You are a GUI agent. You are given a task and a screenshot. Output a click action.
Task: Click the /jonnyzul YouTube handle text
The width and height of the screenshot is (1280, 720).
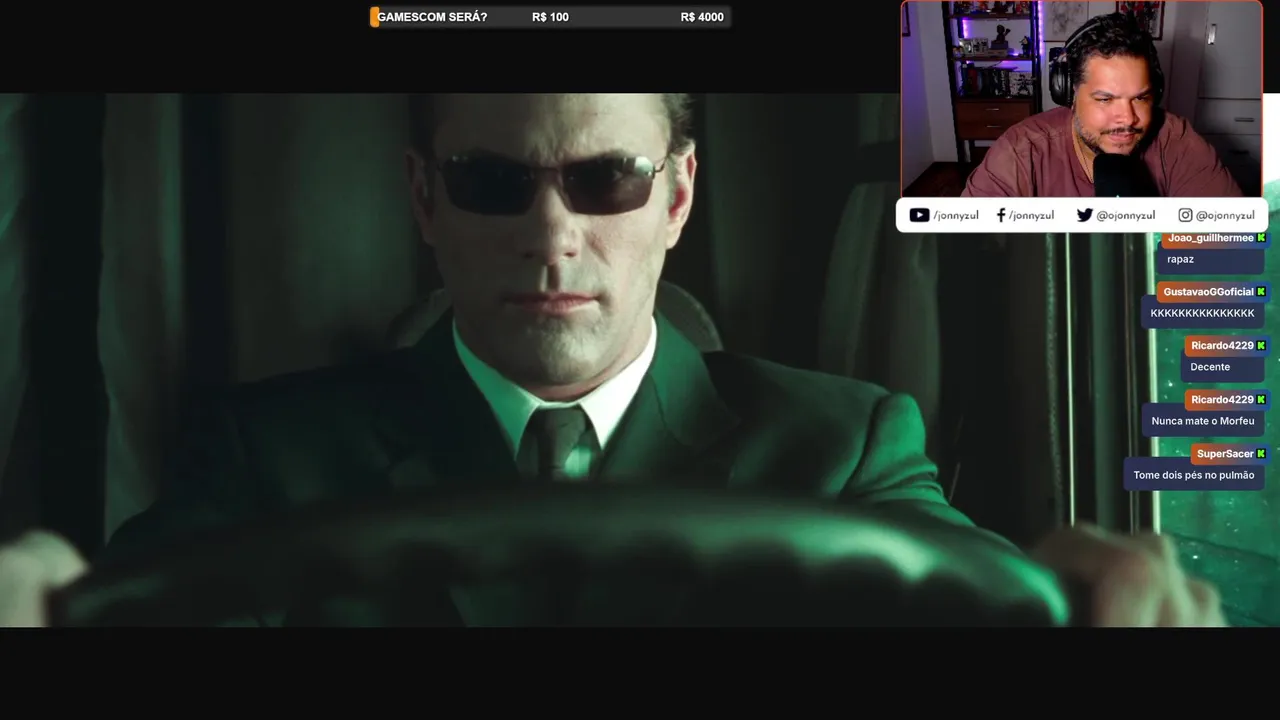tap(956, 215)
